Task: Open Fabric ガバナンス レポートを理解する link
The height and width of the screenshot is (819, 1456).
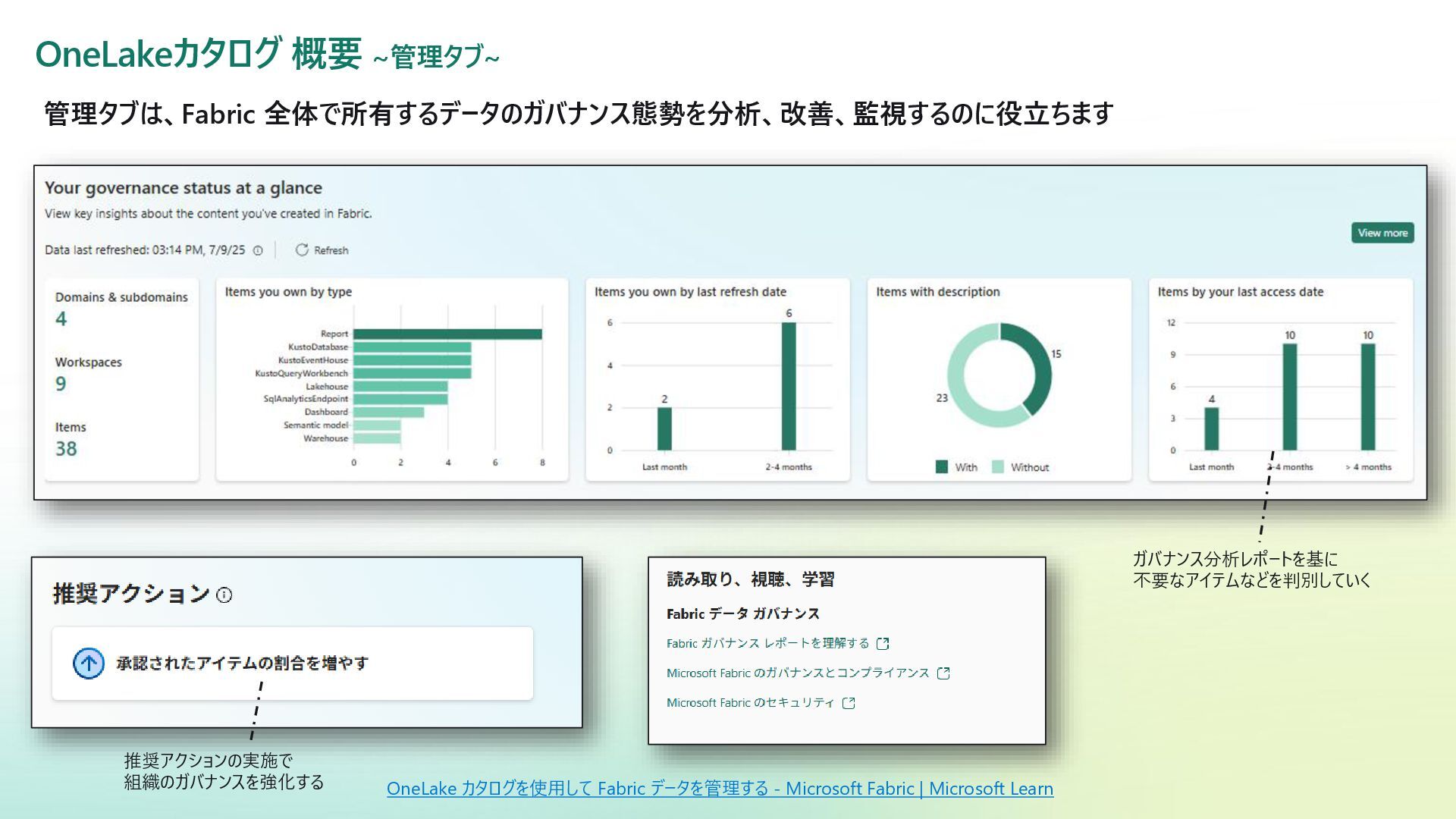Action: click(767, 643)
